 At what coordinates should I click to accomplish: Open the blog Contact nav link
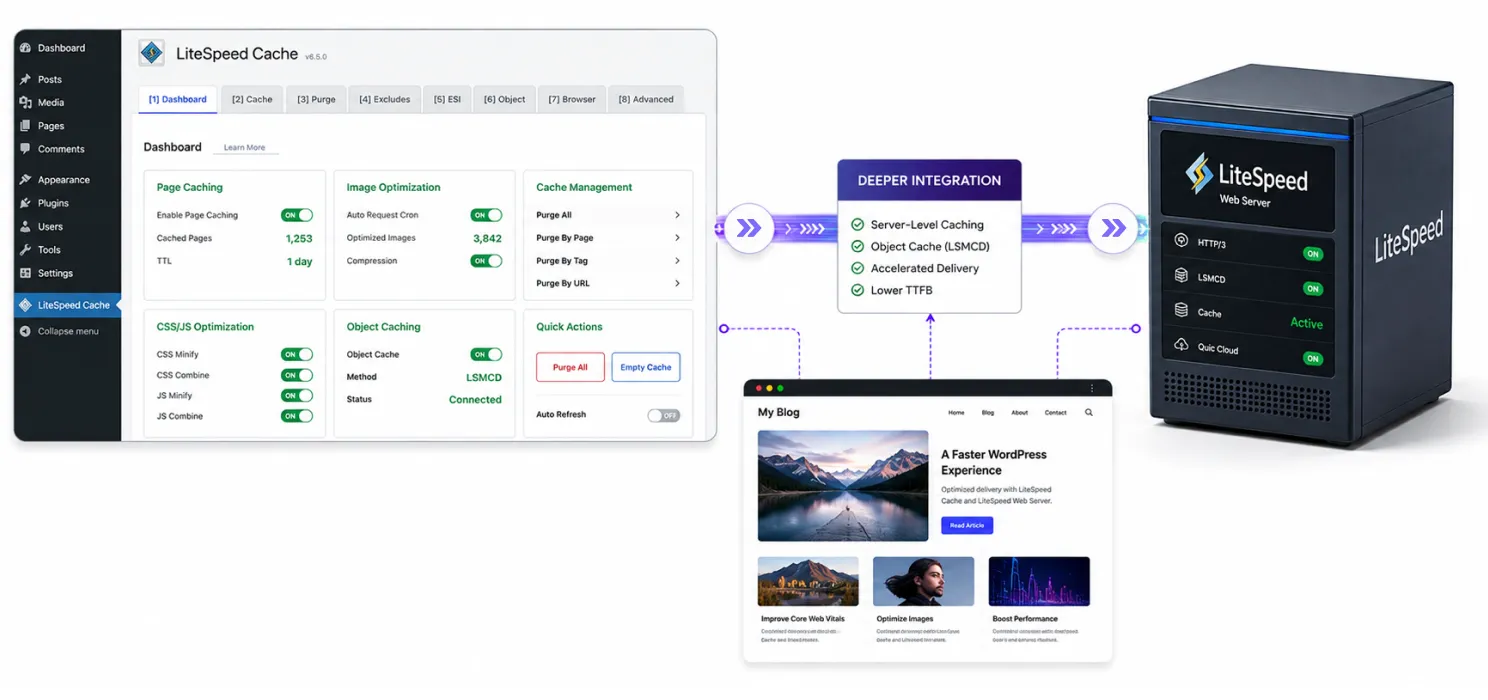click(x=1056, y=412)
